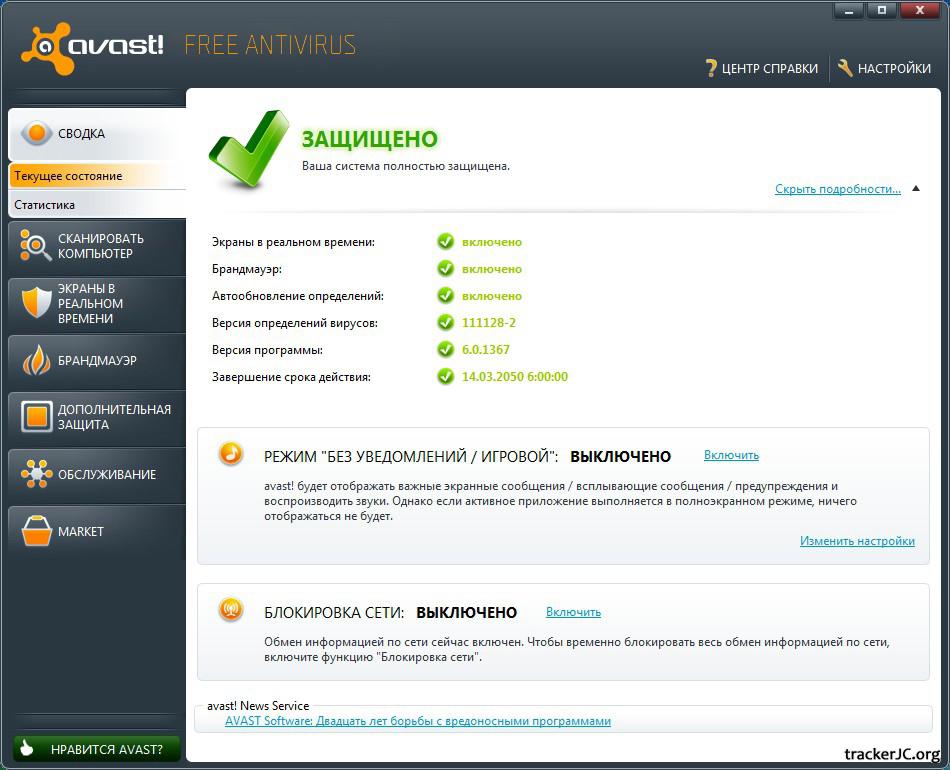
Task: Click the question mark Help Center icon
Action: point(711,68)
